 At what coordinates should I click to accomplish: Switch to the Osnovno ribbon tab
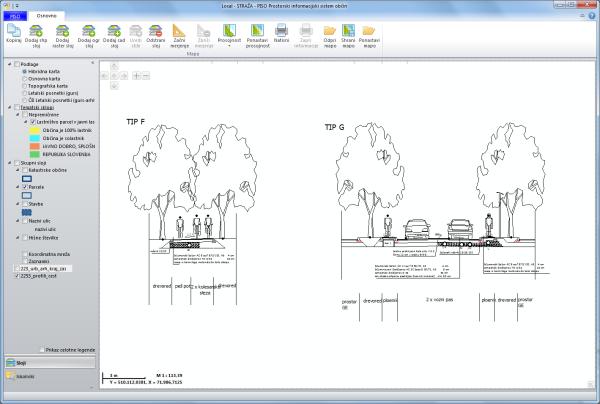pyautogui.click(x=47, y=17)
